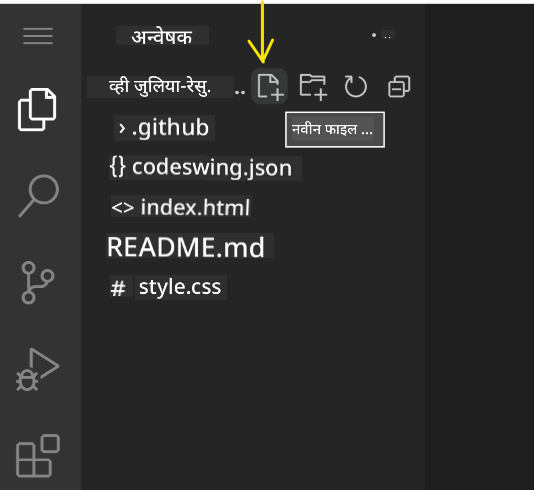Open the Source Control branch view
Screen dimensions: 534x490
point(37,282)
